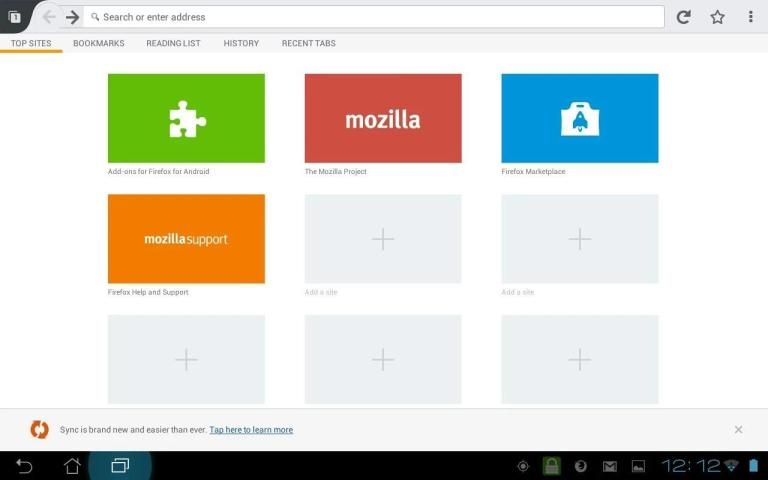Add a site in the middle-row center tile

pos(383,239)
